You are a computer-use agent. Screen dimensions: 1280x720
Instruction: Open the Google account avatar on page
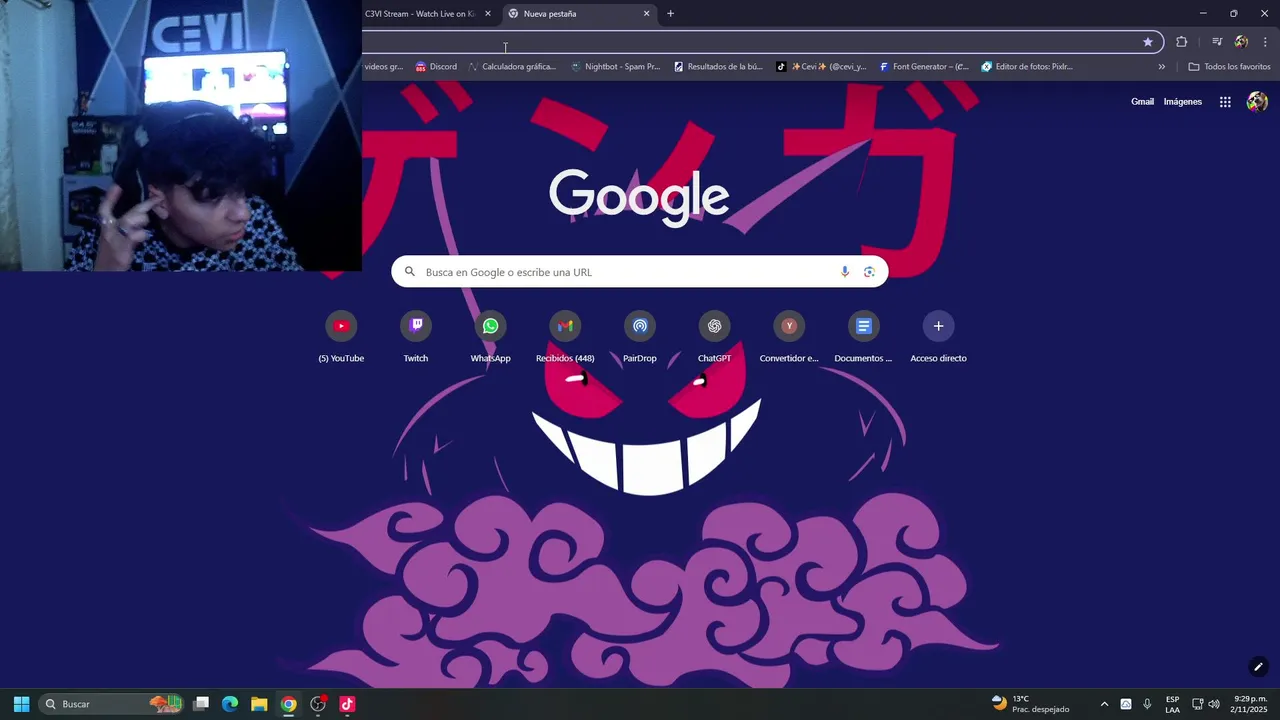pos(1257,102)
